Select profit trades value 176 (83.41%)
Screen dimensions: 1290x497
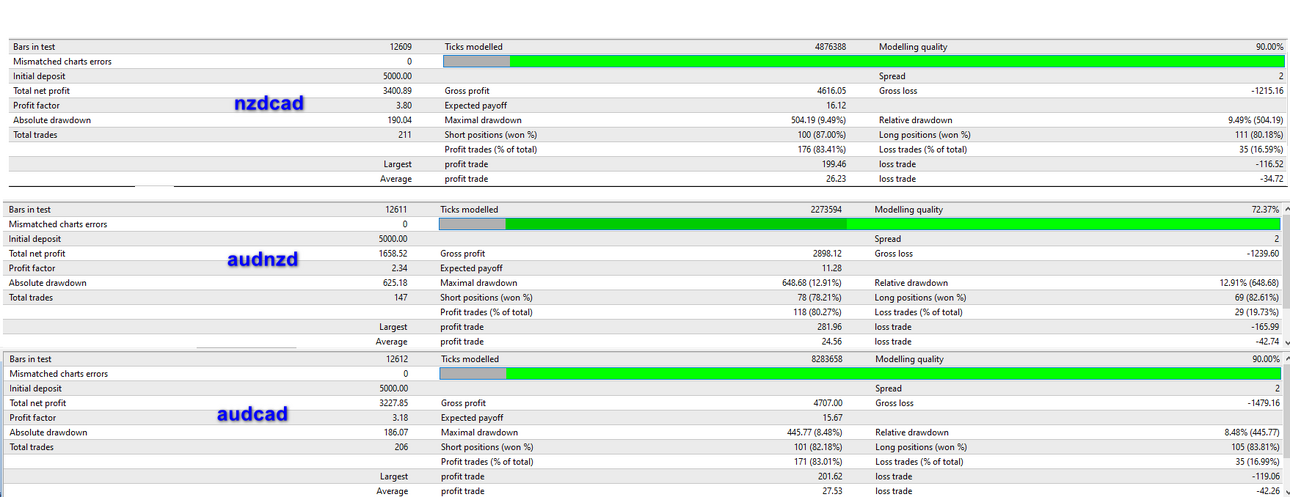[821, 149]
